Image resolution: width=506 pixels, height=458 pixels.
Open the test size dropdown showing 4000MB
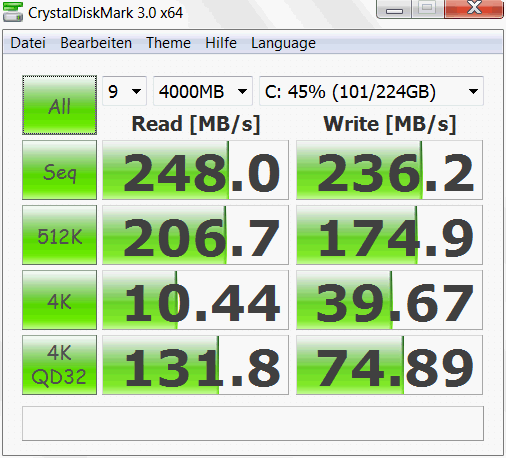tap(203, 91)
